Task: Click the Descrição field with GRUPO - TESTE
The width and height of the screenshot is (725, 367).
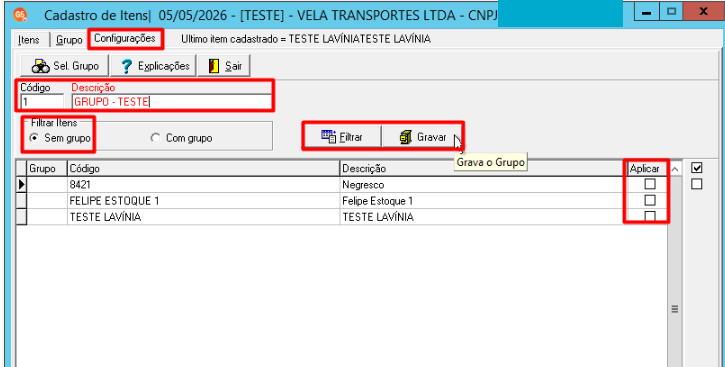Action: tap(172, 102)
